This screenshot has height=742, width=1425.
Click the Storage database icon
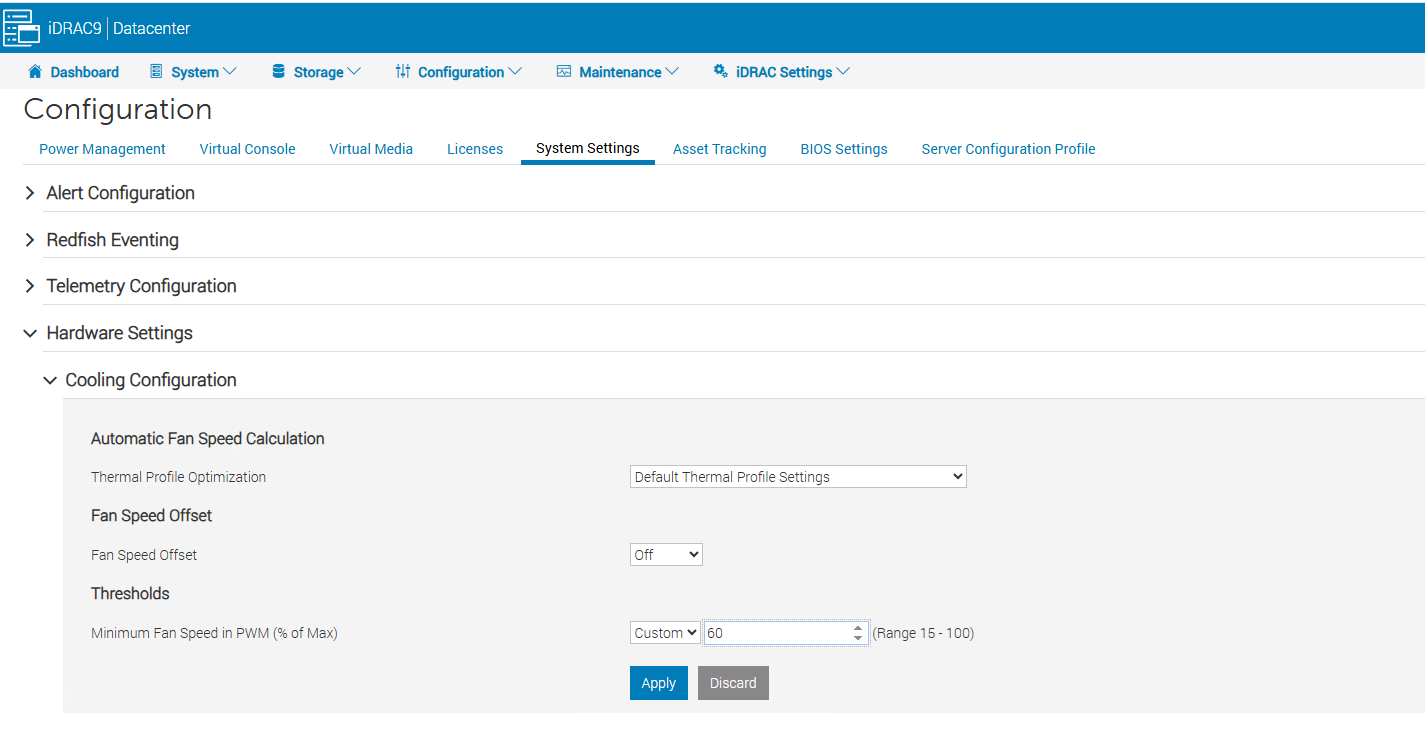(279, 72)
